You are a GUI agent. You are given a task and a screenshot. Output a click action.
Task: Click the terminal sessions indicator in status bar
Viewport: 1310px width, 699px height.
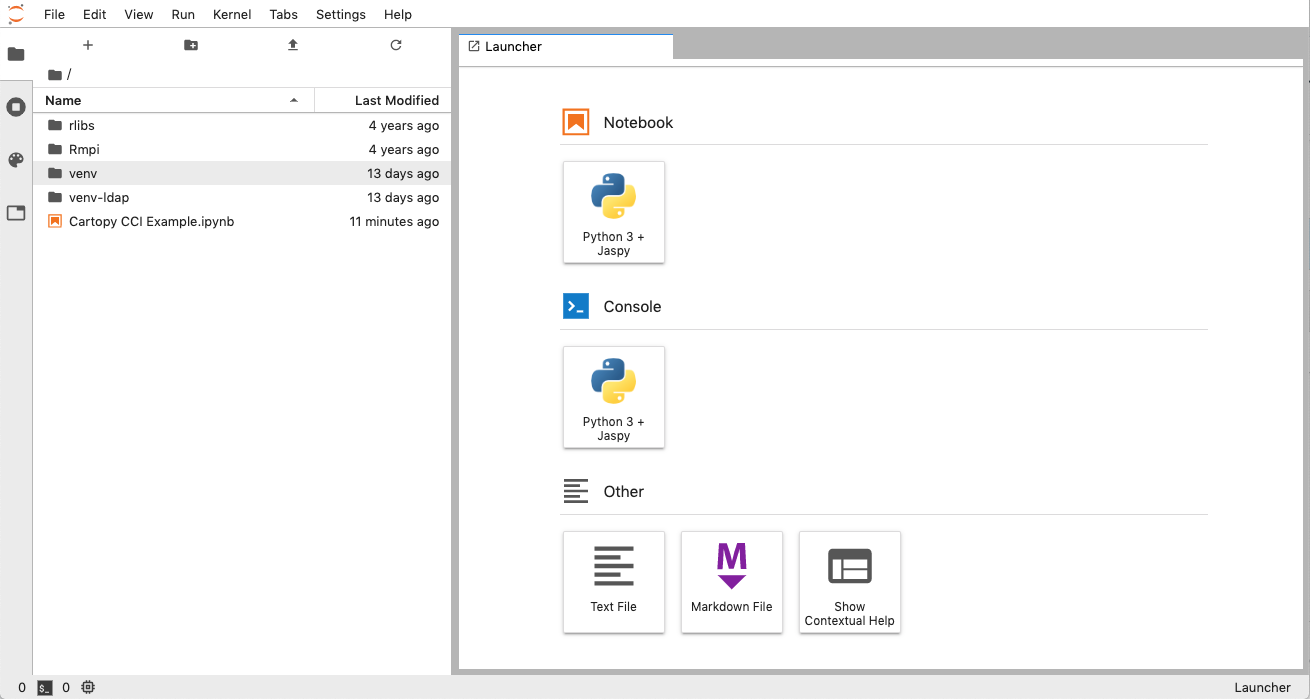coord(44,687)
